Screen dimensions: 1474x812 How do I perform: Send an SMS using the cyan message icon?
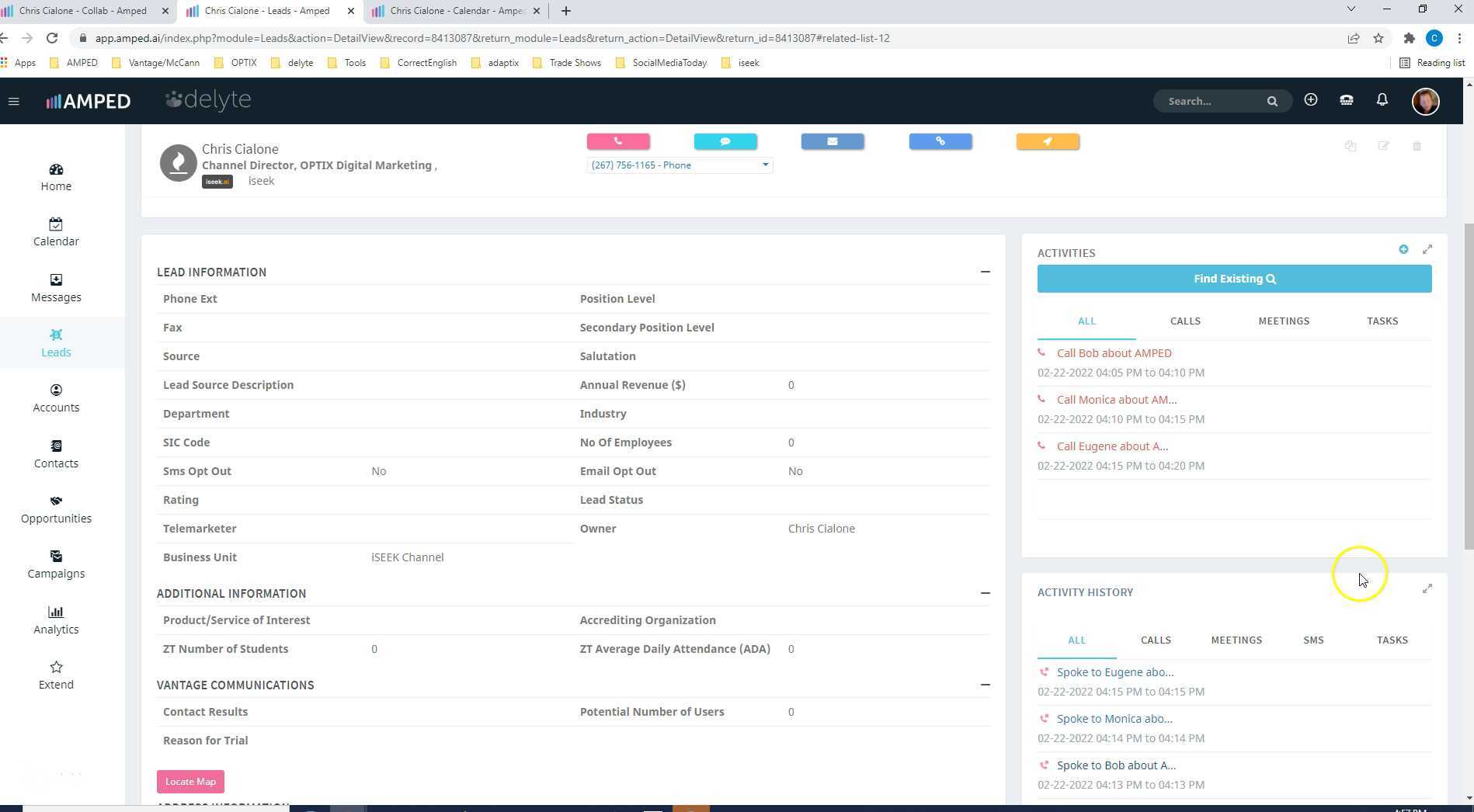pos(725,141)
